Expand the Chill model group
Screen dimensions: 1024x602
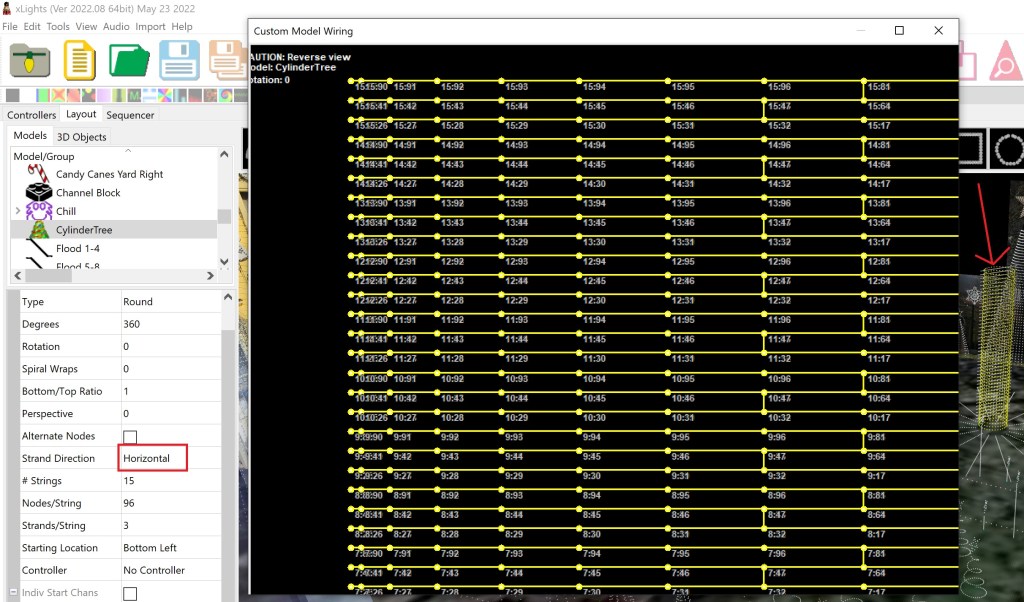click(x=17, y=211)
